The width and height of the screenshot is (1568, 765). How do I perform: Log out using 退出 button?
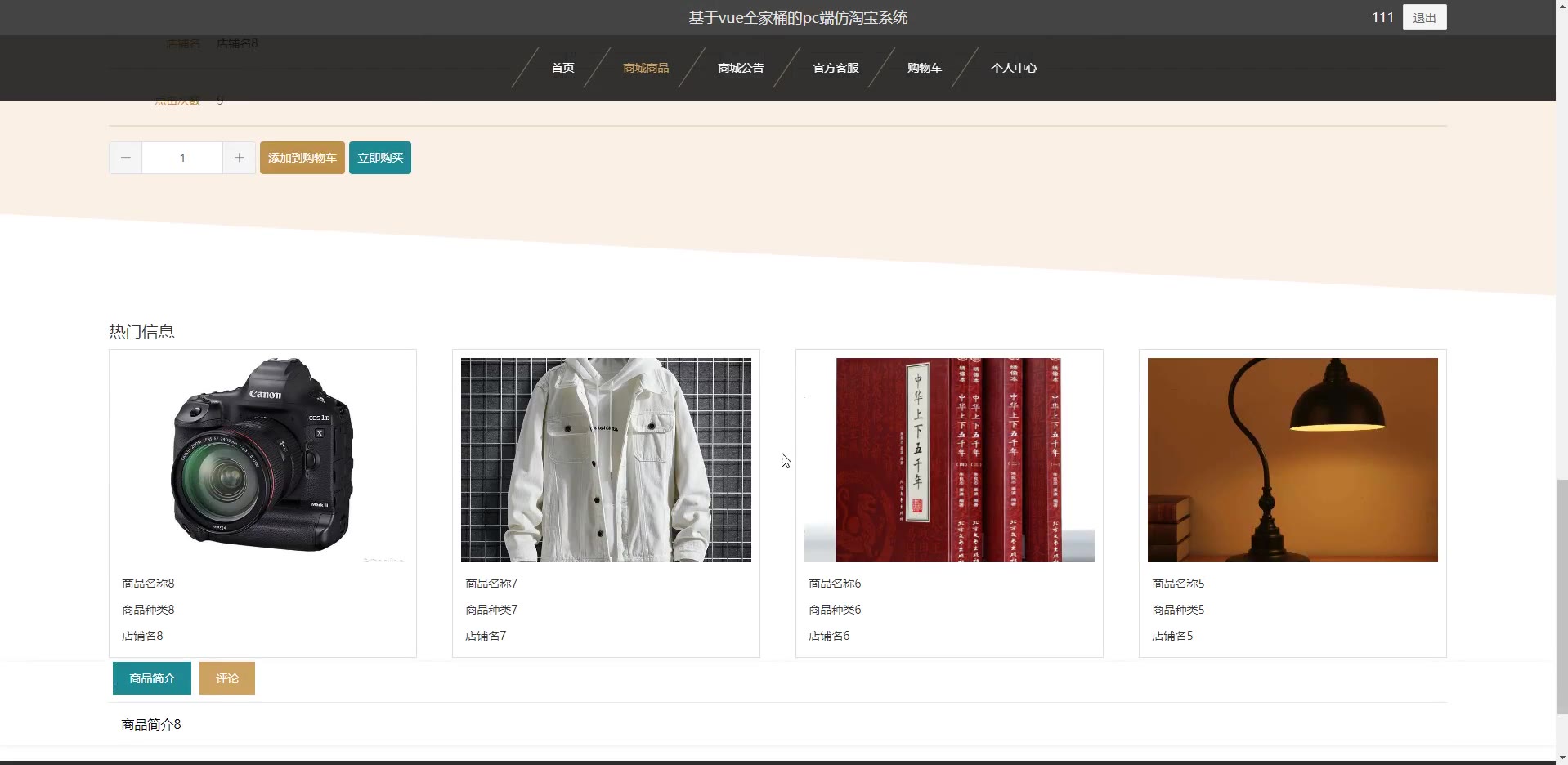point(1424,17)
